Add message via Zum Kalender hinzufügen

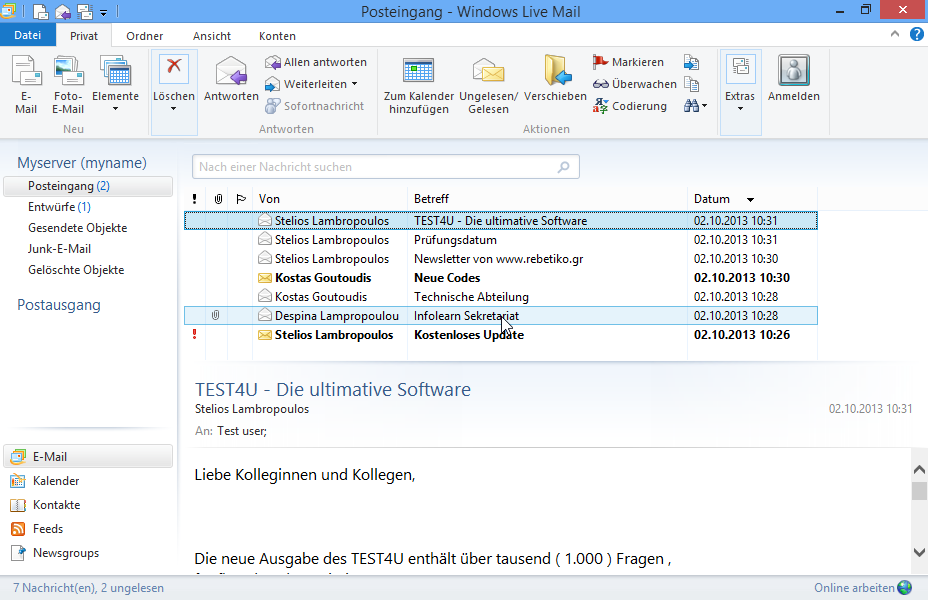(418, 86)
